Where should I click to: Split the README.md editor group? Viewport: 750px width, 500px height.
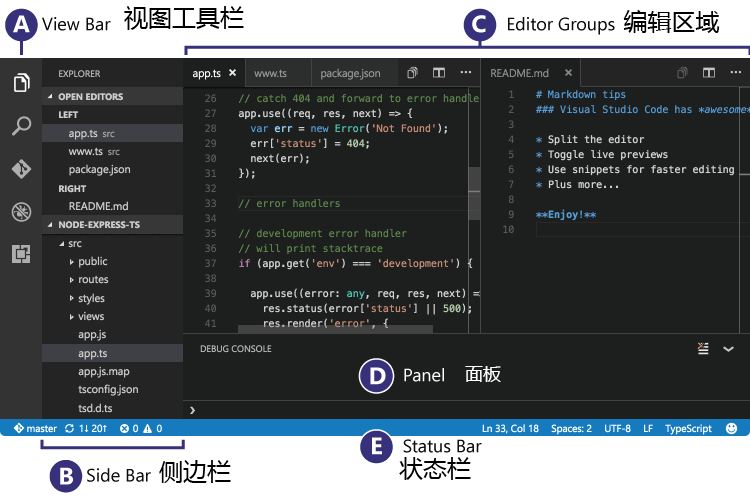pyautogui.click(x=709, y=73)
